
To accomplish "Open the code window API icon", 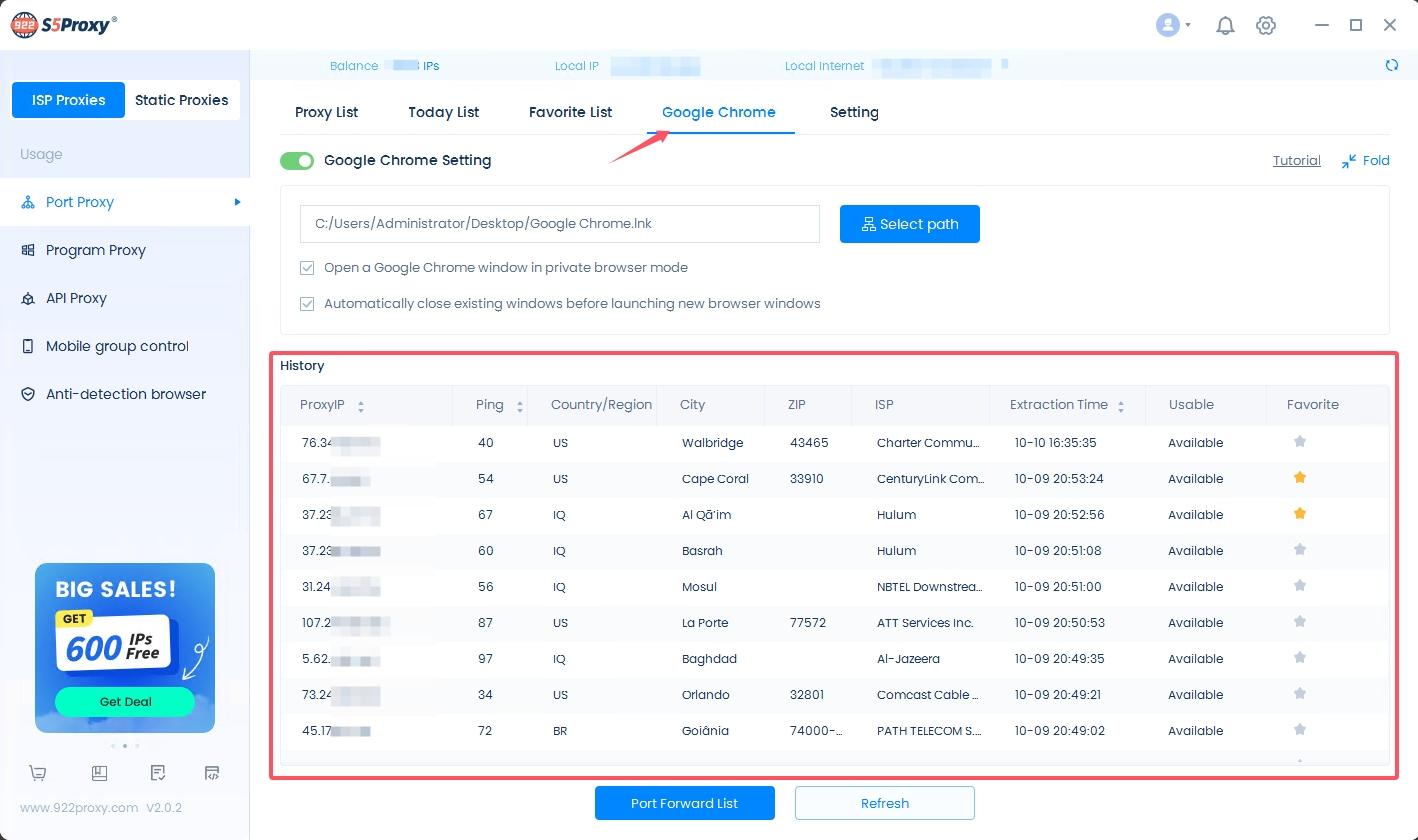I will (x=212, y=773).
